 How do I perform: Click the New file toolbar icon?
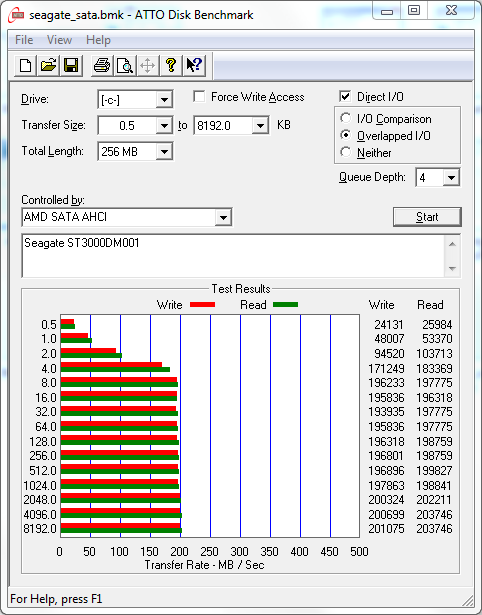(x=25, y=65)
